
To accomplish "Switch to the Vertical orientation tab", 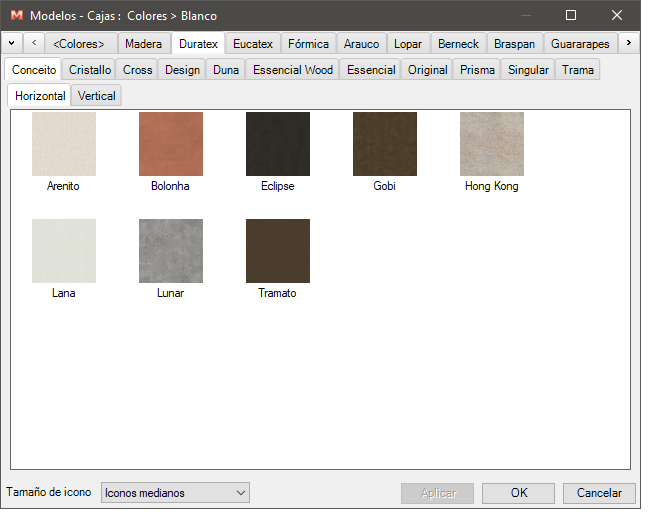I will pyautogui.click(x=97, y=96).
